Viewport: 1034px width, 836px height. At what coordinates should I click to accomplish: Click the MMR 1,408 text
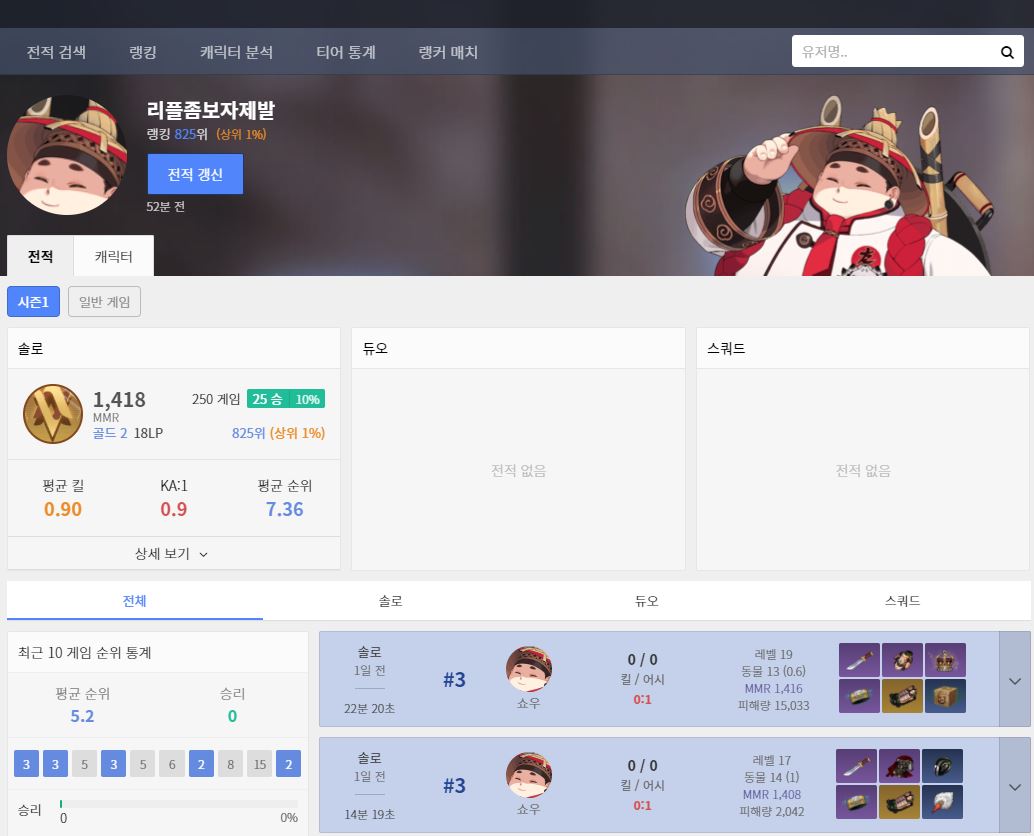[772, 794]
